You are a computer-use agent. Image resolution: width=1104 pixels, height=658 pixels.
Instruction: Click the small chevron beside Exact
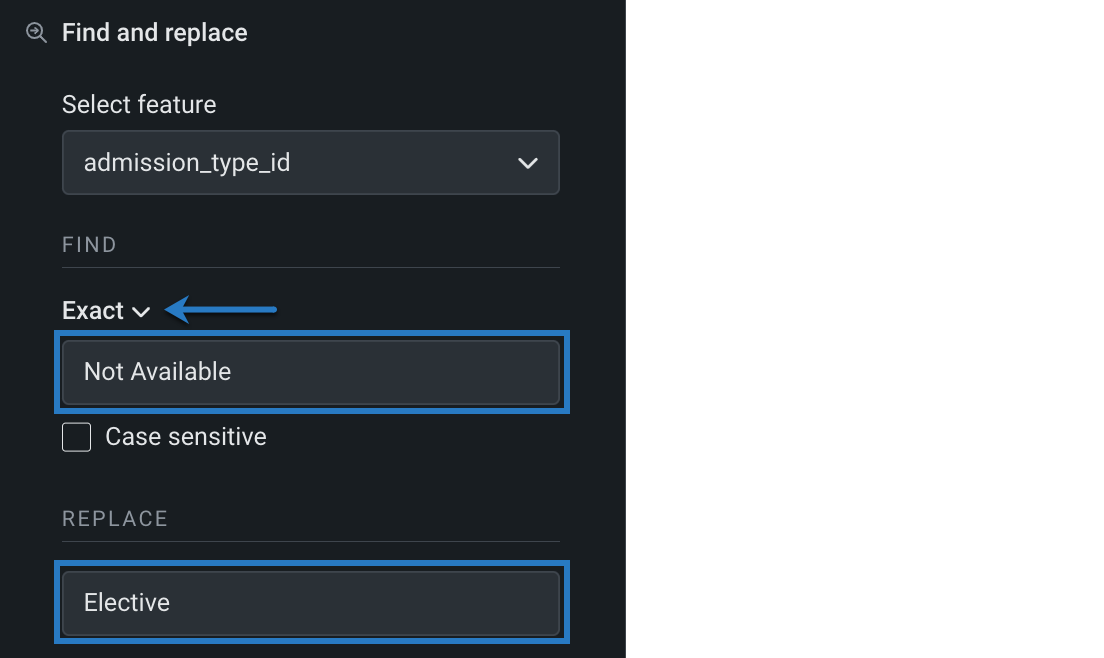(141, 312)
